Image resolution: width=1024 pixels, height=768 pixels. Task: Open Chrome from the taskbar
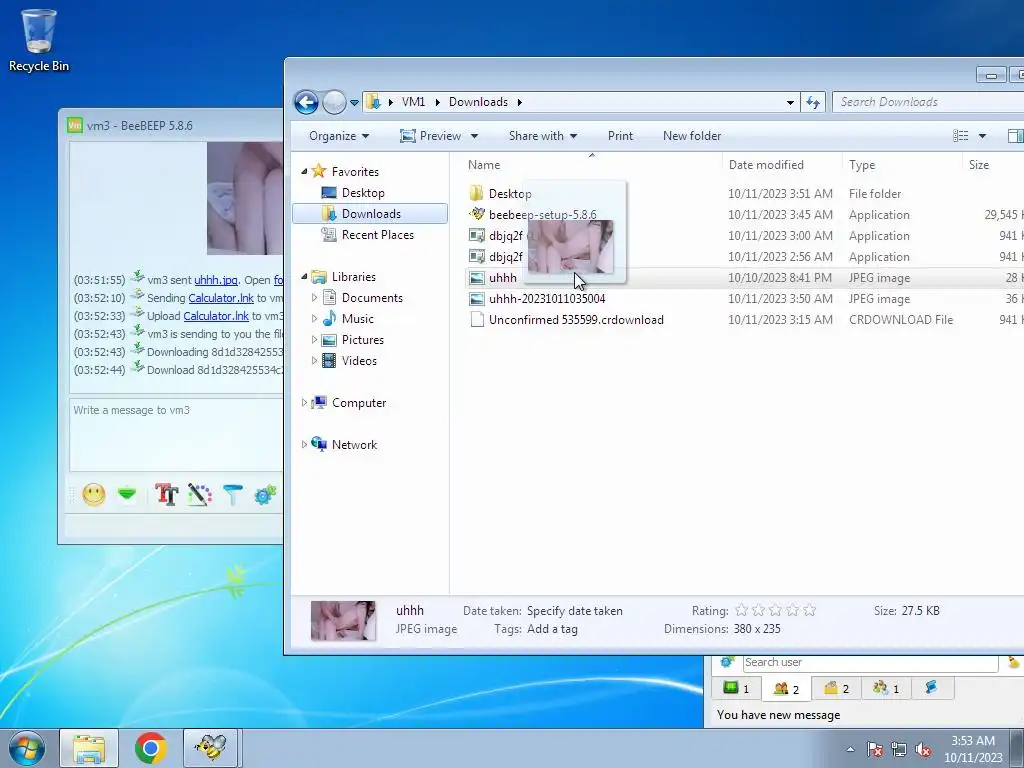point(151,748)
